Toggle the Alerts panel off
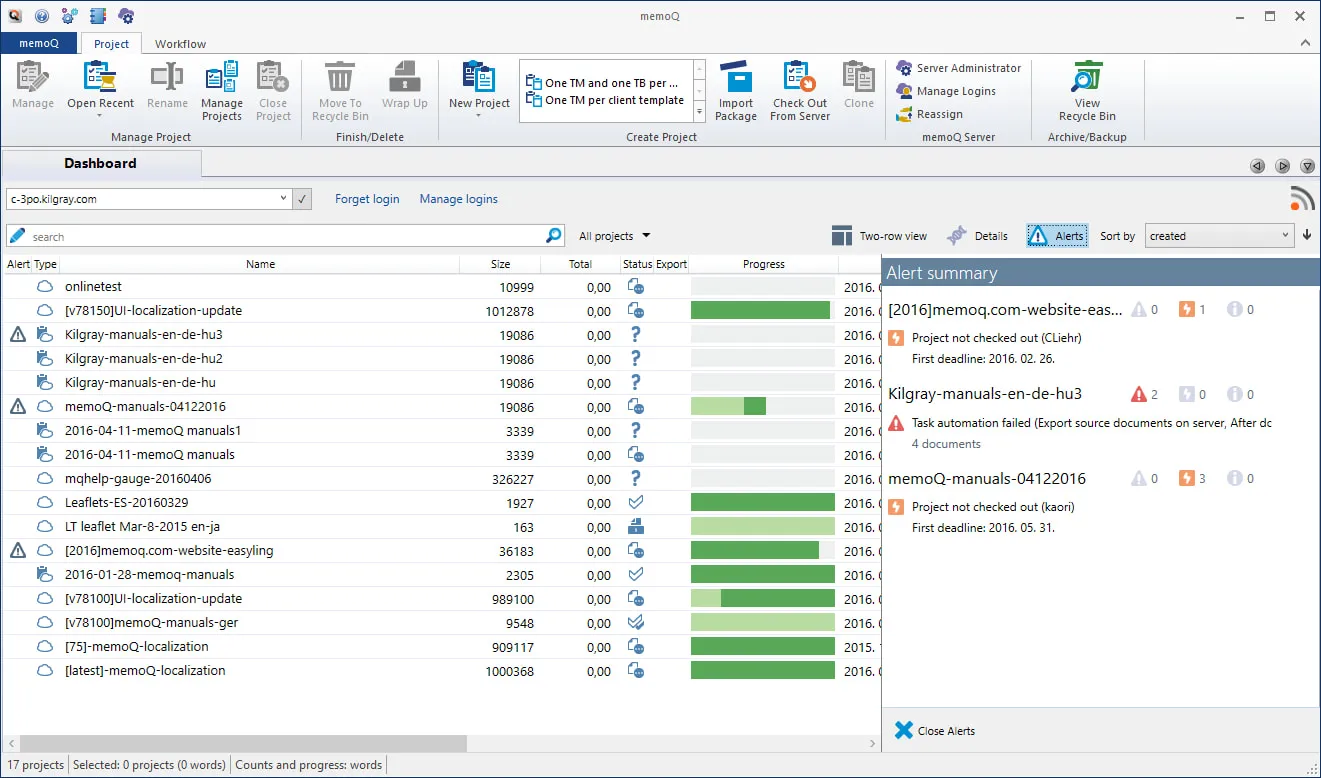The height and width of the screenshot is (778, 1321). coord(1057,235)
